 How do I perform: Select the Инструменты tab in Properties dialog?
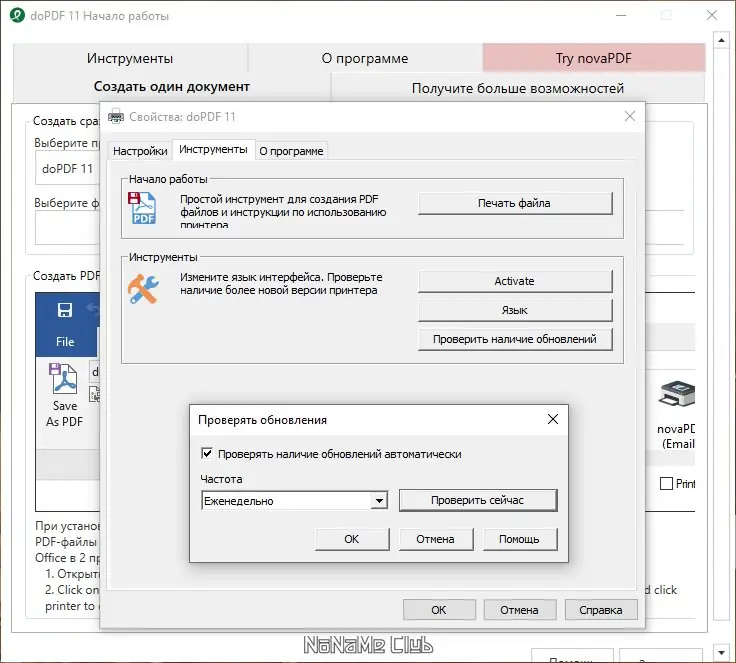(214, 149)
